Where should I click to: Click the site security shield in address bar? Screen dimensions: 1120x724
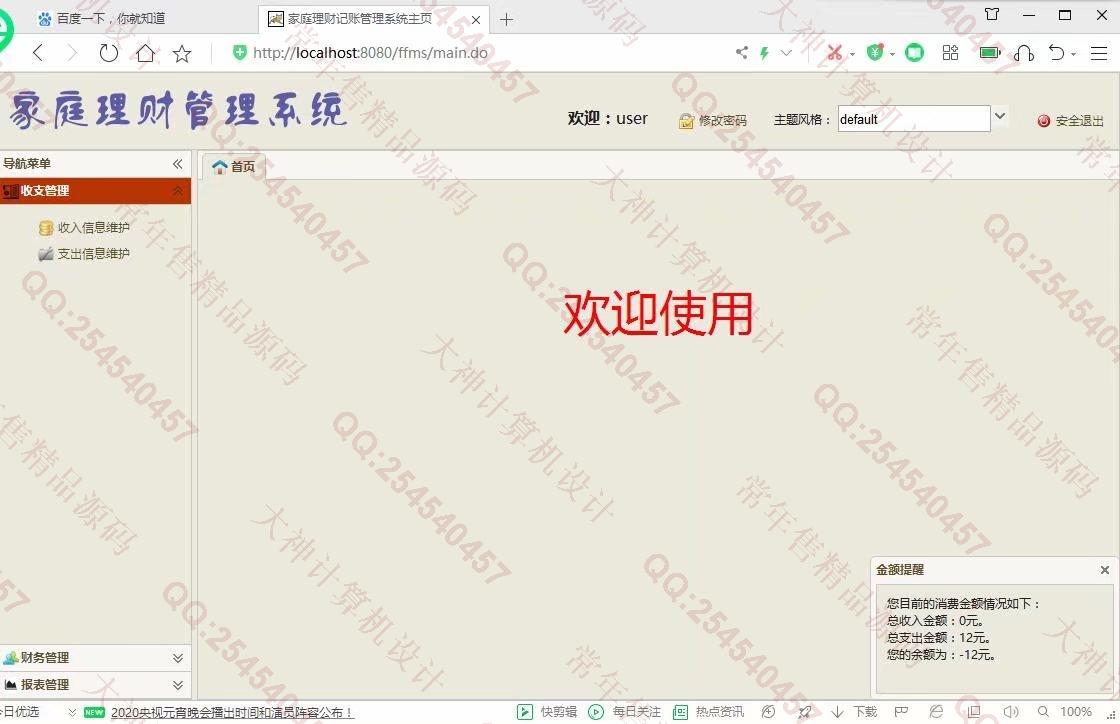point(240,53)
